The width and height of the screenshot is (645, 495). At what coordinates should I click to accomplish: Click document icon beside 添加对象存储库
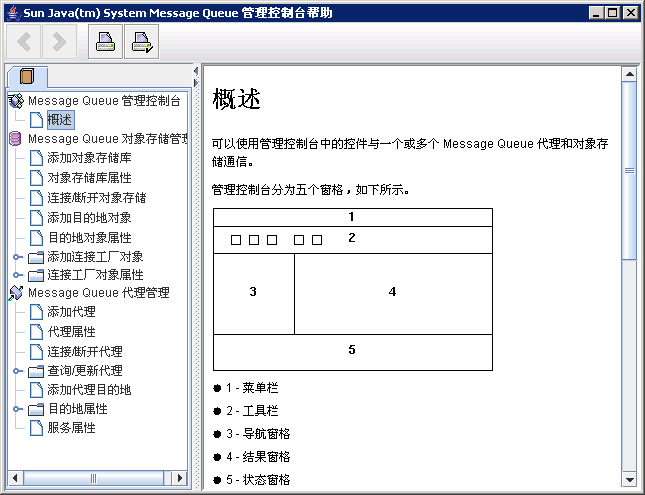tap(36, 158)
